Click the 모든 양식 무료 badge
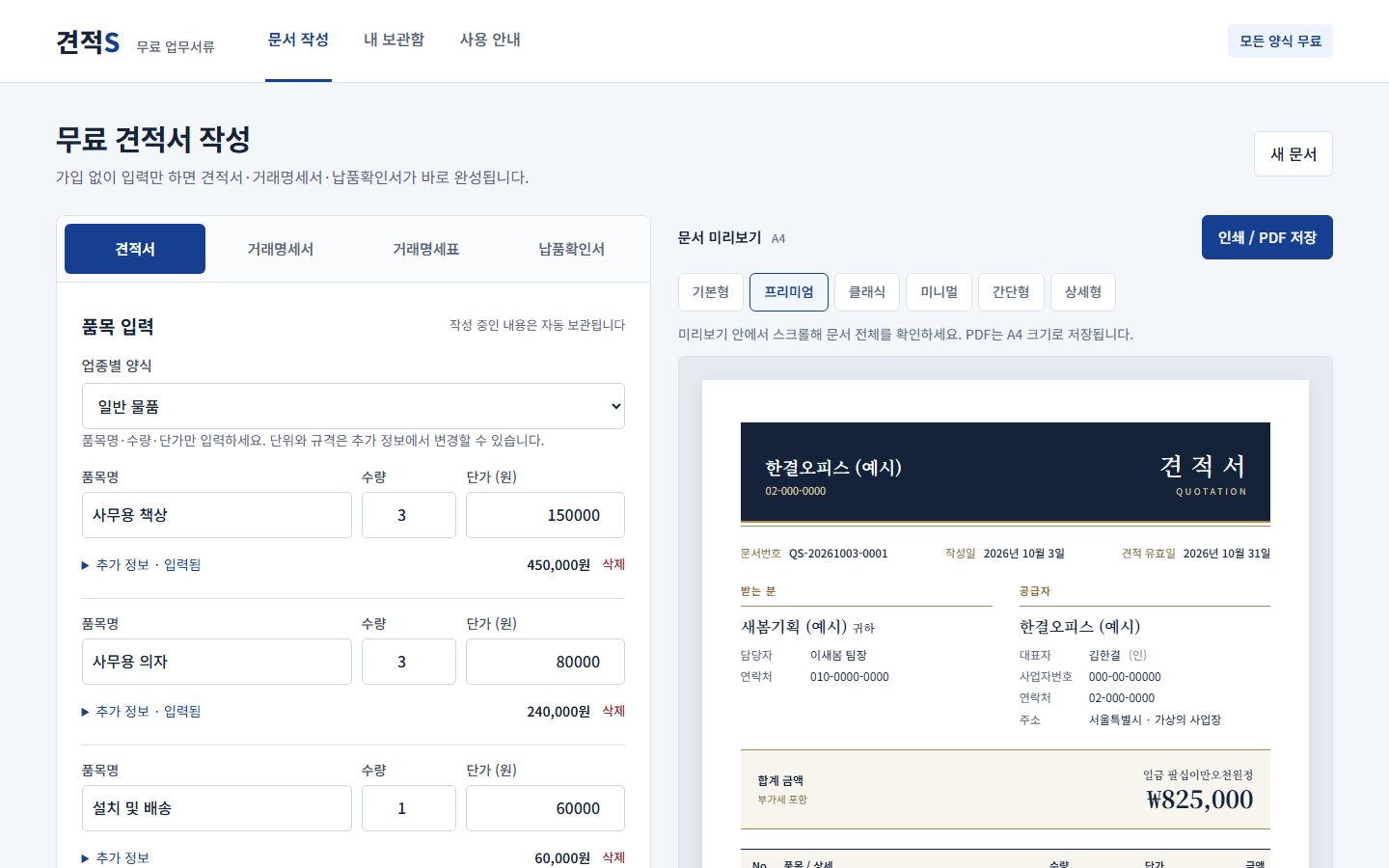 (1280, 41)
